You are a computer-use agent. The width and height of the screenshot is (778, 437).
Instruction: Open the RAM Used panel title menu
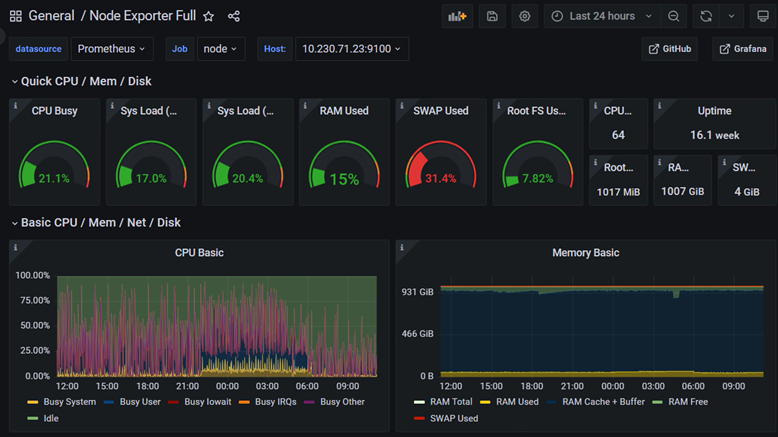(x=344, y=111)
